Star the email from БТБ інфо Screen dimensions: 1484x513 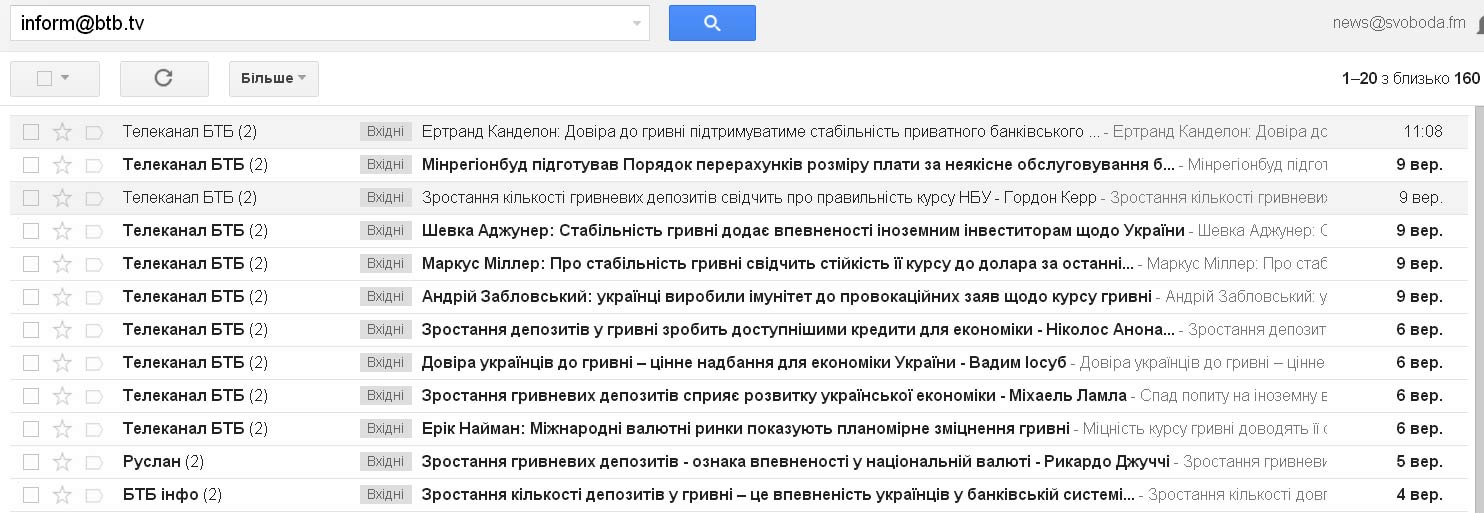pos(62,495)
